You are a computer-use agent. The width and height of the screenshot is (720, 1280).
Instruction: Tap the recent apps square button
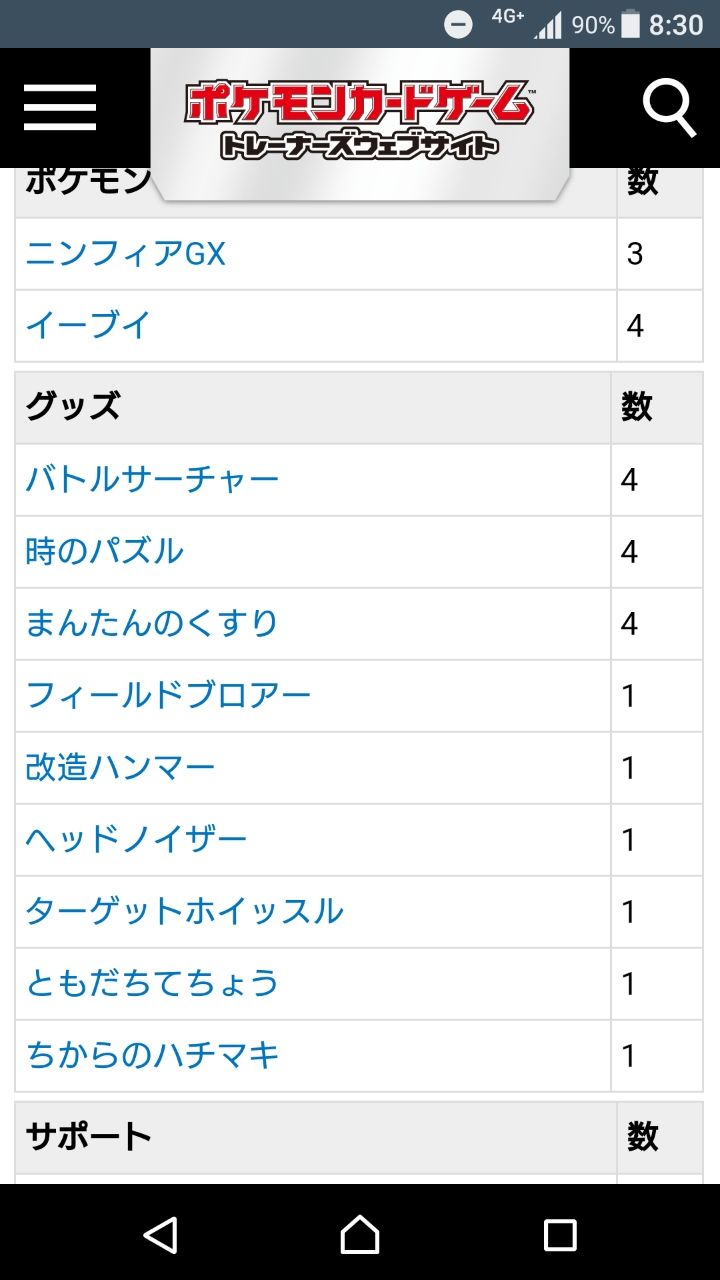pos(560,1235)
